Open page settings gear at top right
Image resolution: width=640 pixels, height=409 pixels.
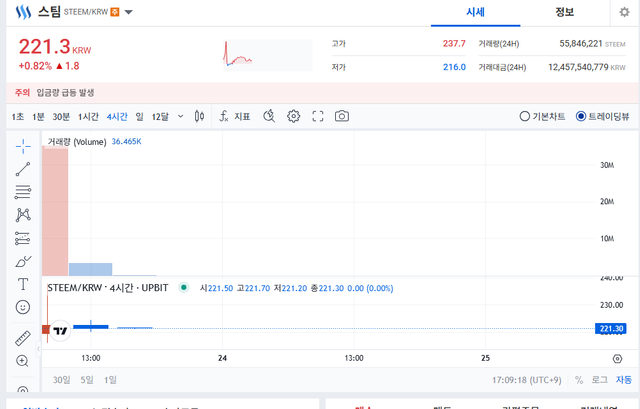(x=624, y=12)
